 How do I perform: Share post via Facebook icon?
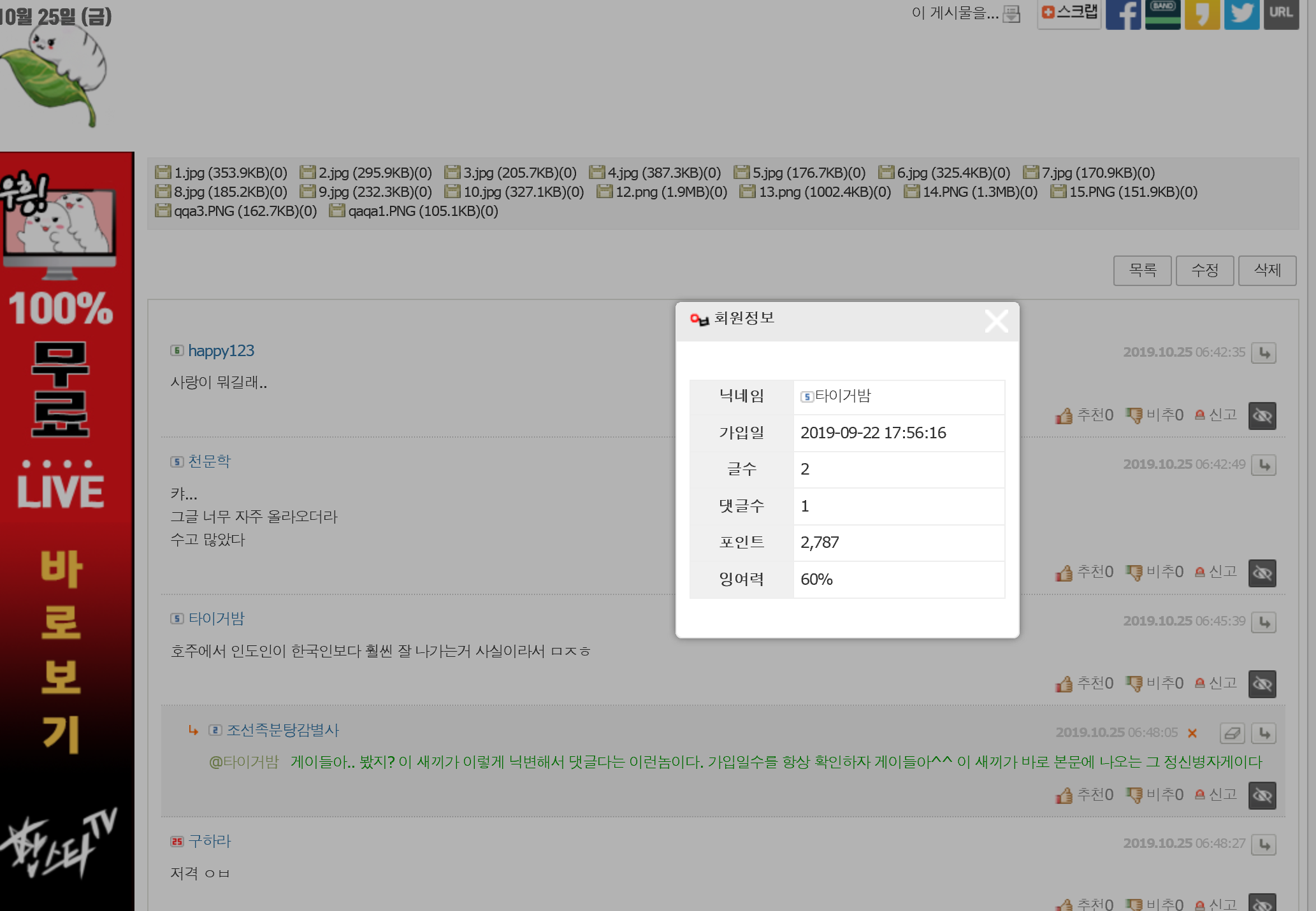click(x=1123, y=14)
